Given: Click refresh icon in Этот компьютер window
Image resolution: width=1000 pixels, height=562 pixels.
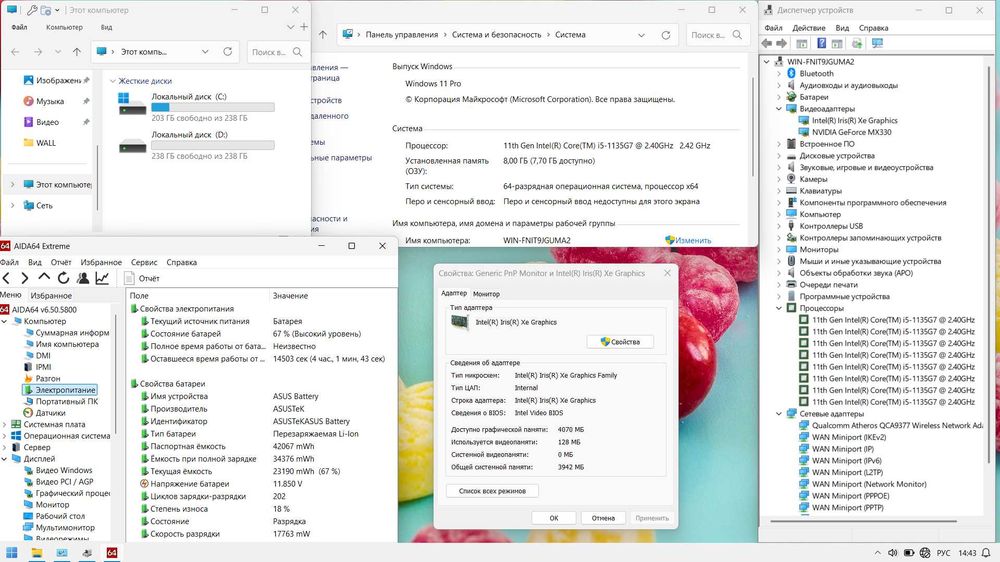Looking at the screenshot, I should coord(228,52).
